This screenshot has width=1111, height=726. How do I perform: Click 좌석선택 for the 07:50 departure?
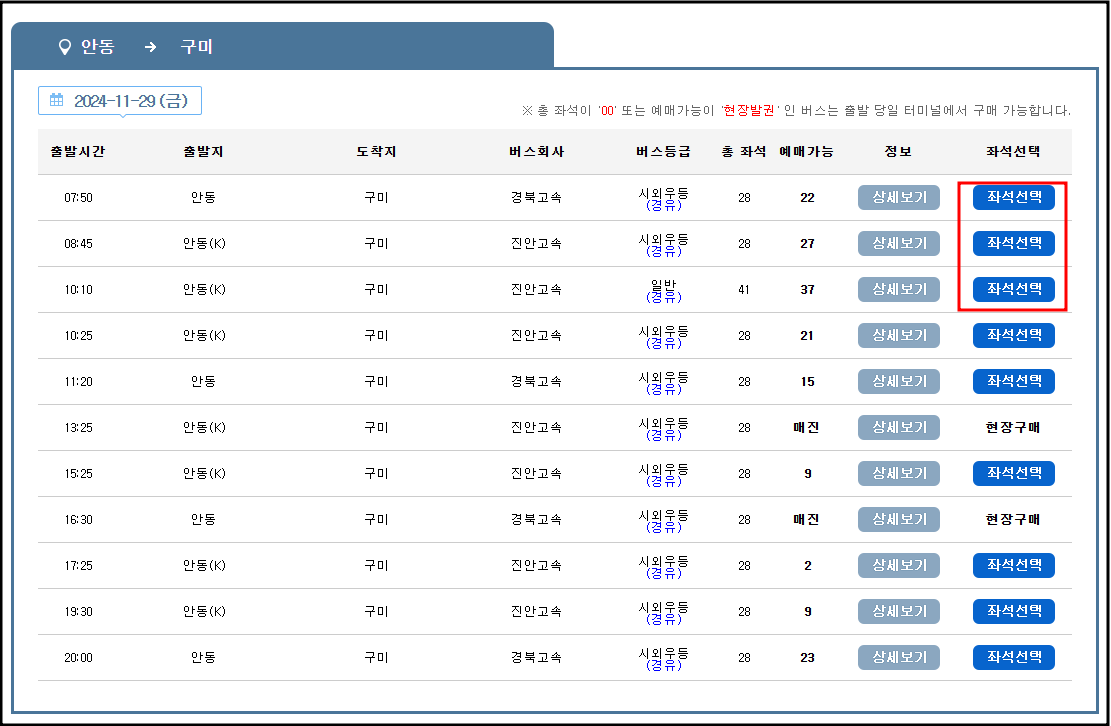(x=1013, y=197)
